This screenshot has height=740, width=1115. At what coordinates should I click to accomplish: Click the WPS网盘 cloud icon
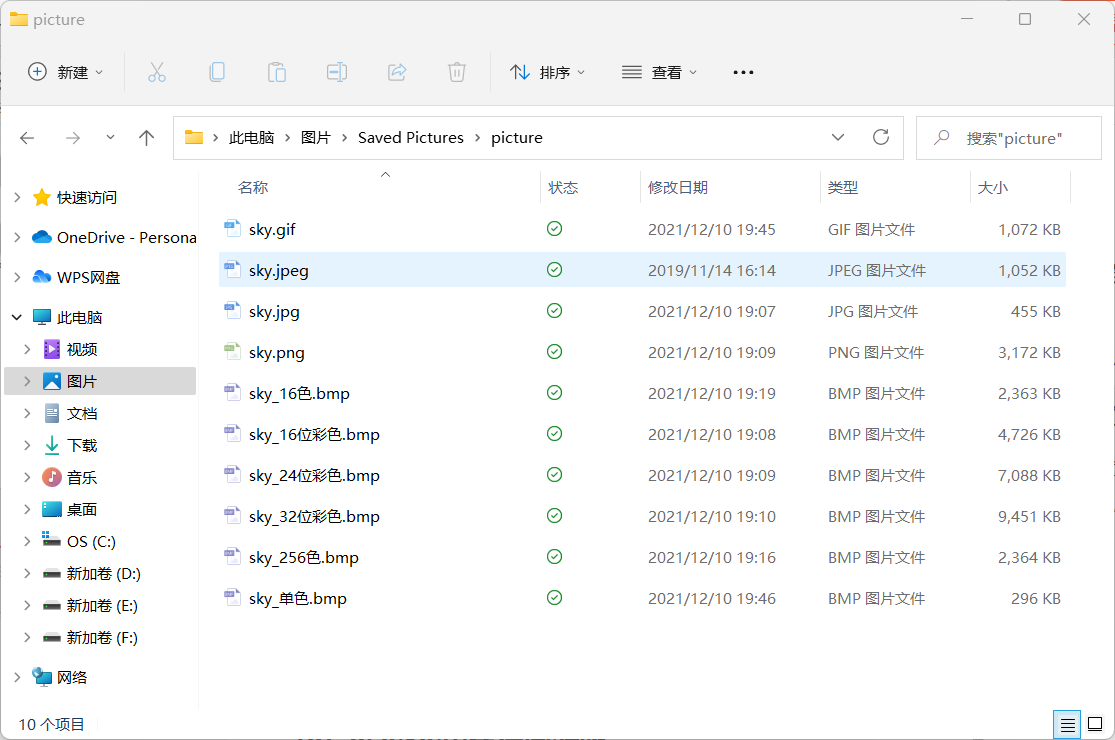(x=42, y=277)
